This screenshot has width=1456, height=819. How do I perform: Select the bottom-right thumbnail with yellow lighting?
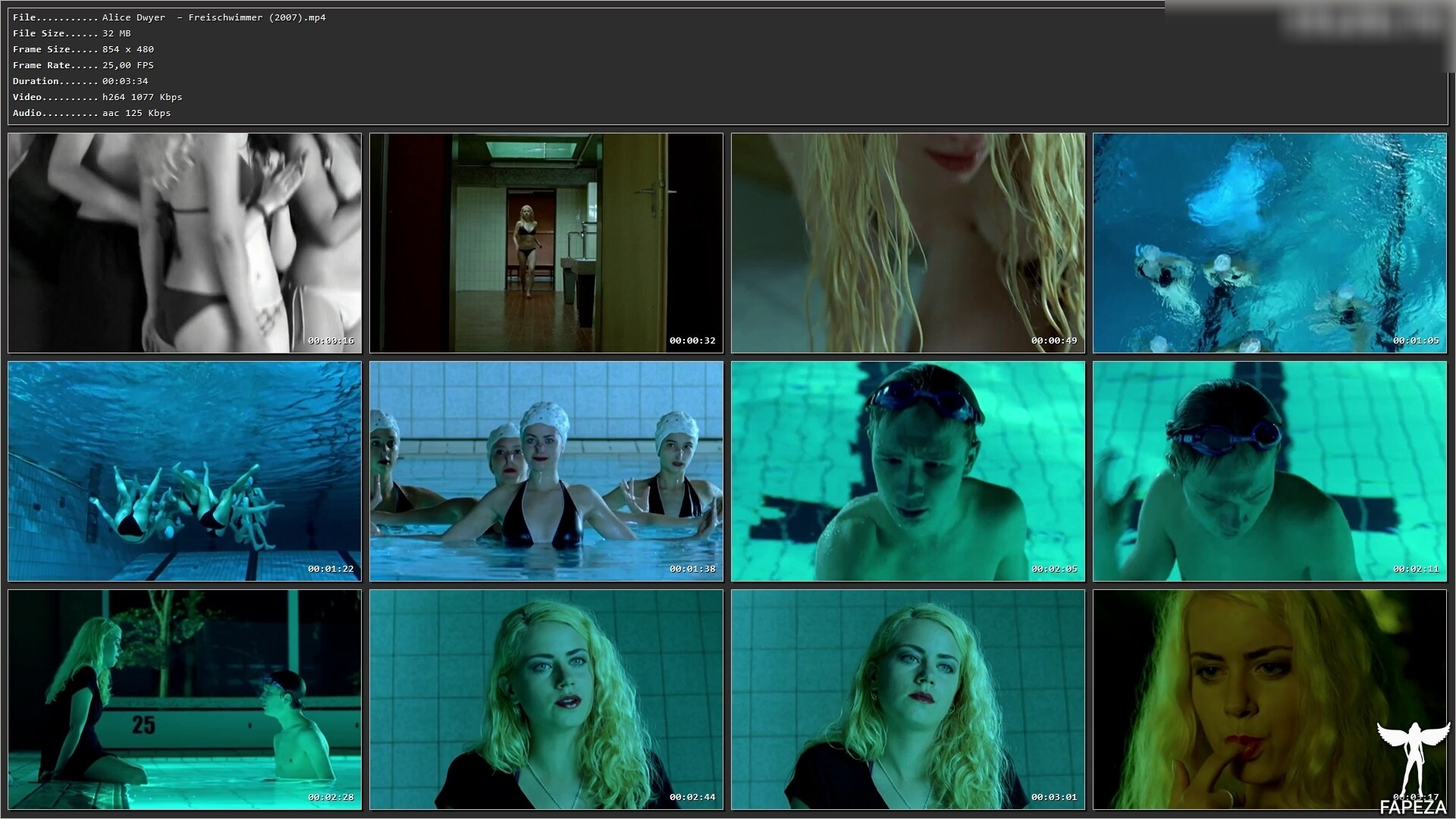[x=1269, y=699]
